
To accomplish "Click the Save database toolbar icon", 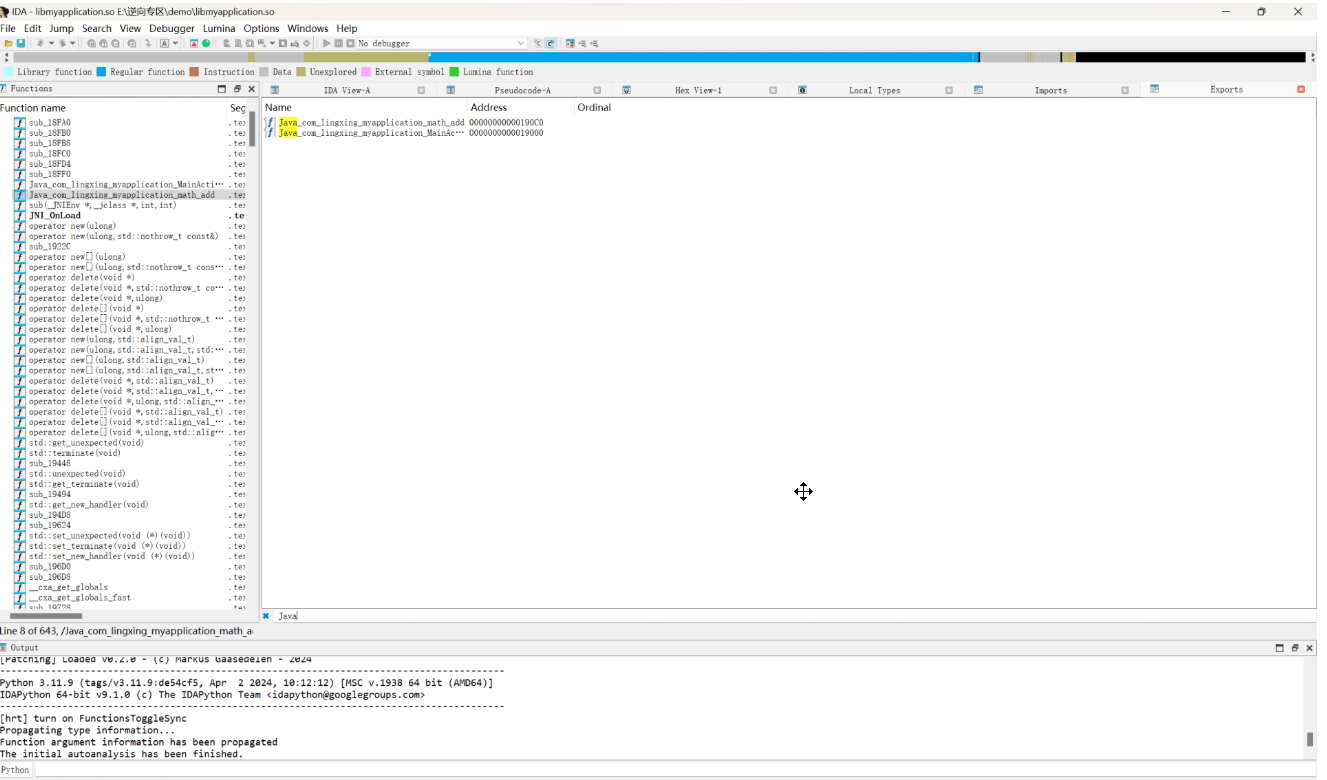I will click(21, 44).
